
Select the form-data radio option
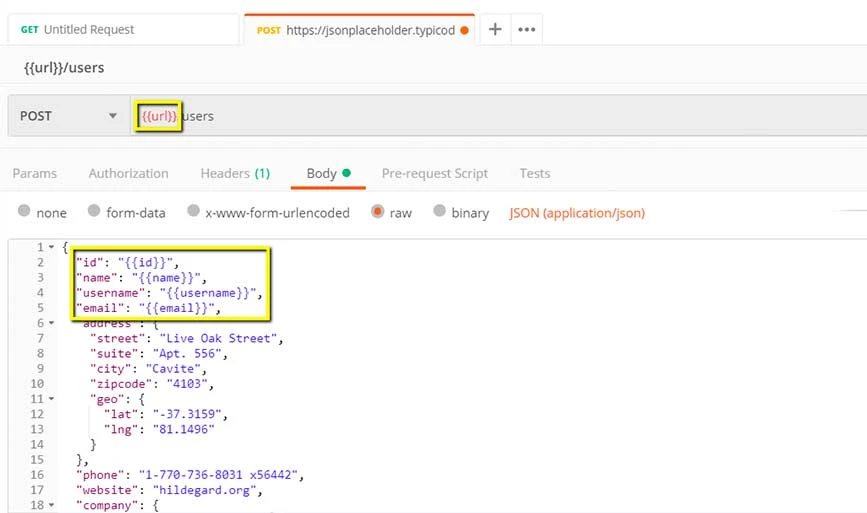click(94, 211)
